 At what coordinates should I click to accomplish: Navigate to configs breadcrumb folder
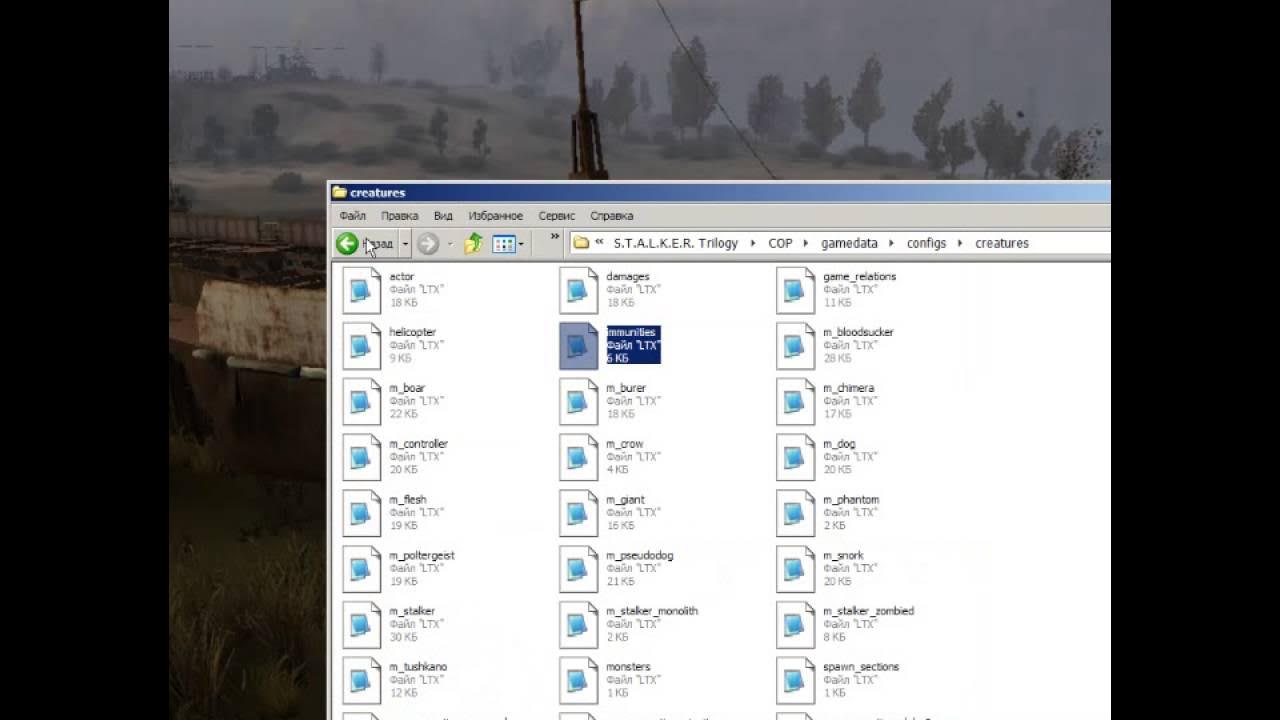point(926,243)
